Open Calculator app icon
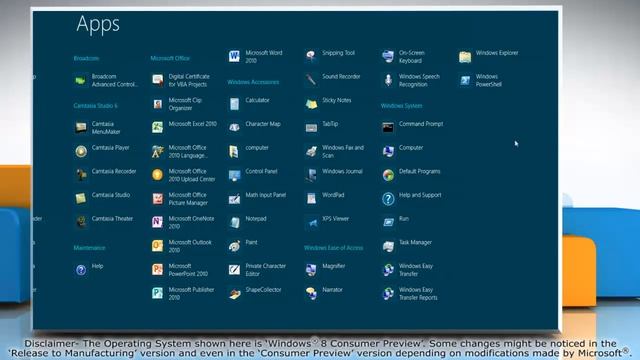 [x=234, y=104]
